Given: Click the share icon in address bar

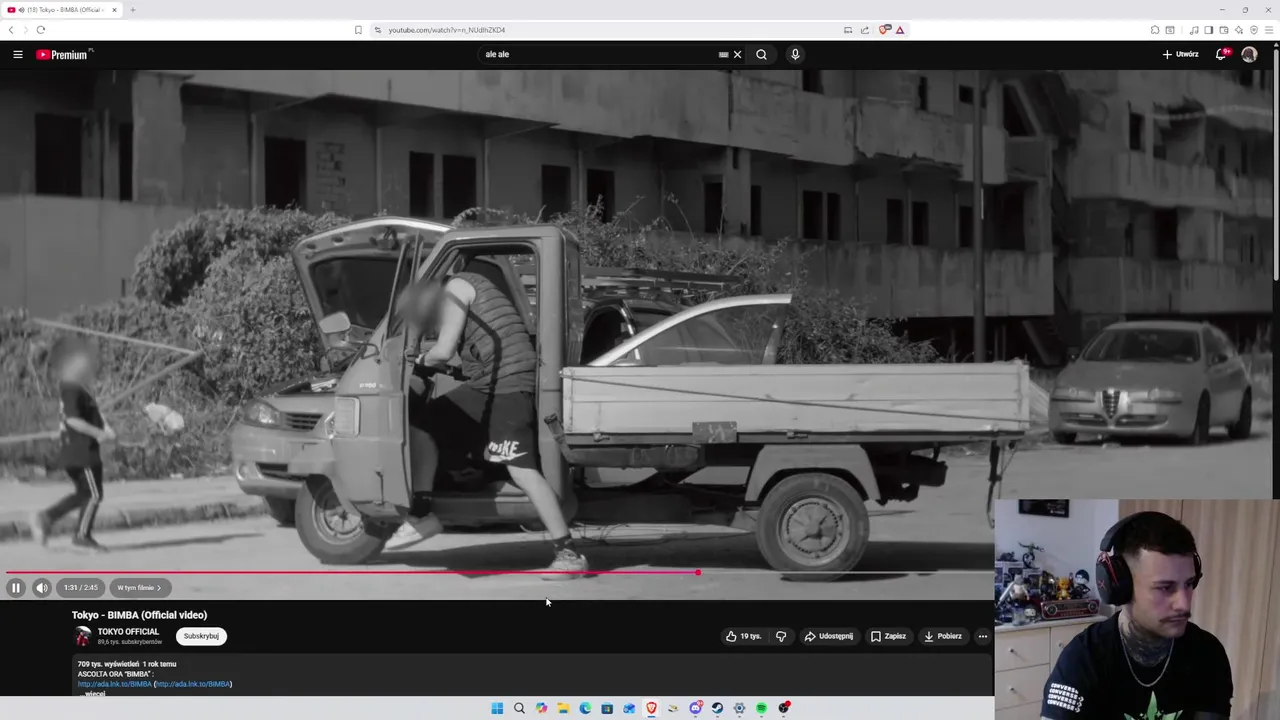Looking at the screenshot, I should click(865, 30).
